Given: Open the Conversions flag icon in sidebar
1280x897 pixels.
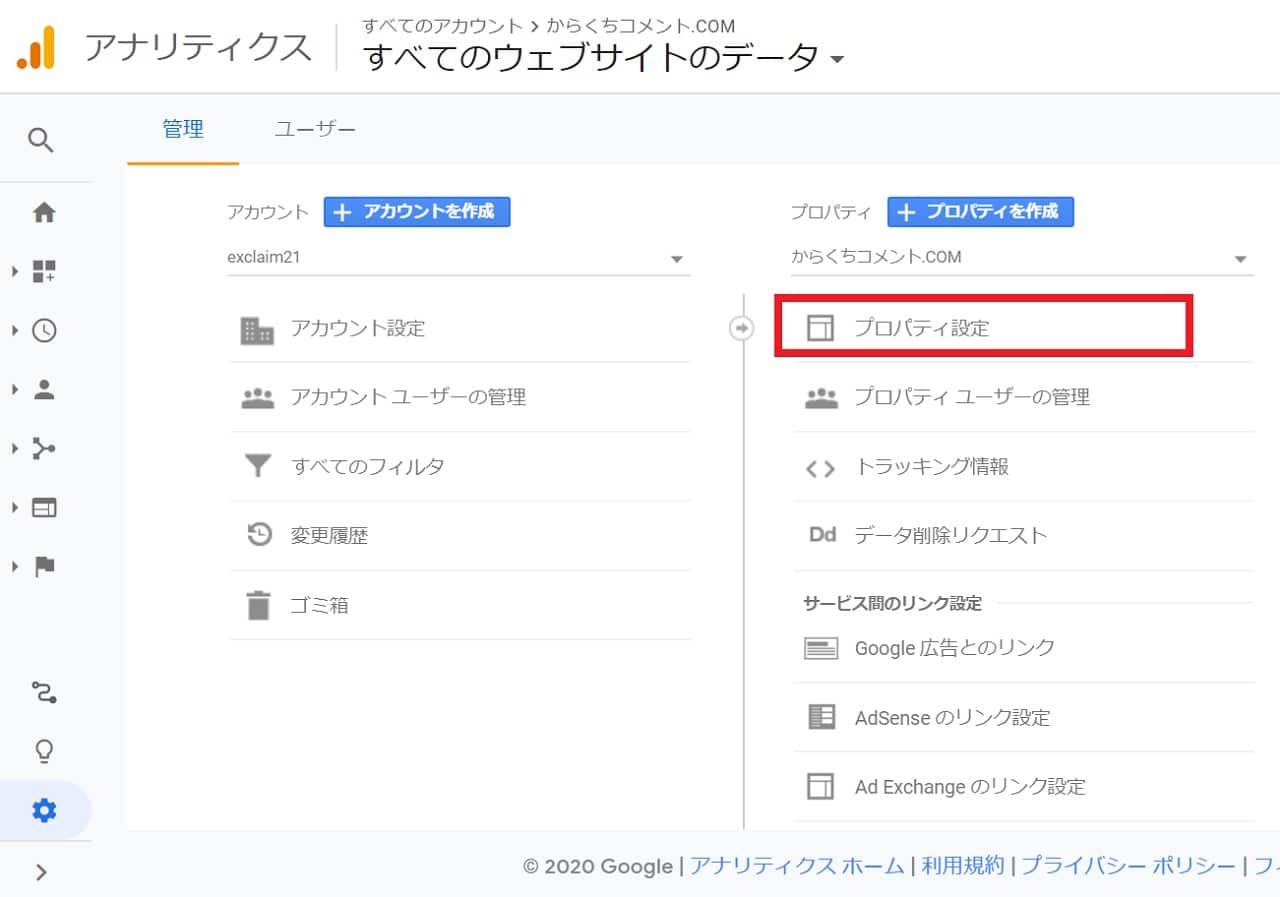Looking at the screenshot, I should (44, 567).
